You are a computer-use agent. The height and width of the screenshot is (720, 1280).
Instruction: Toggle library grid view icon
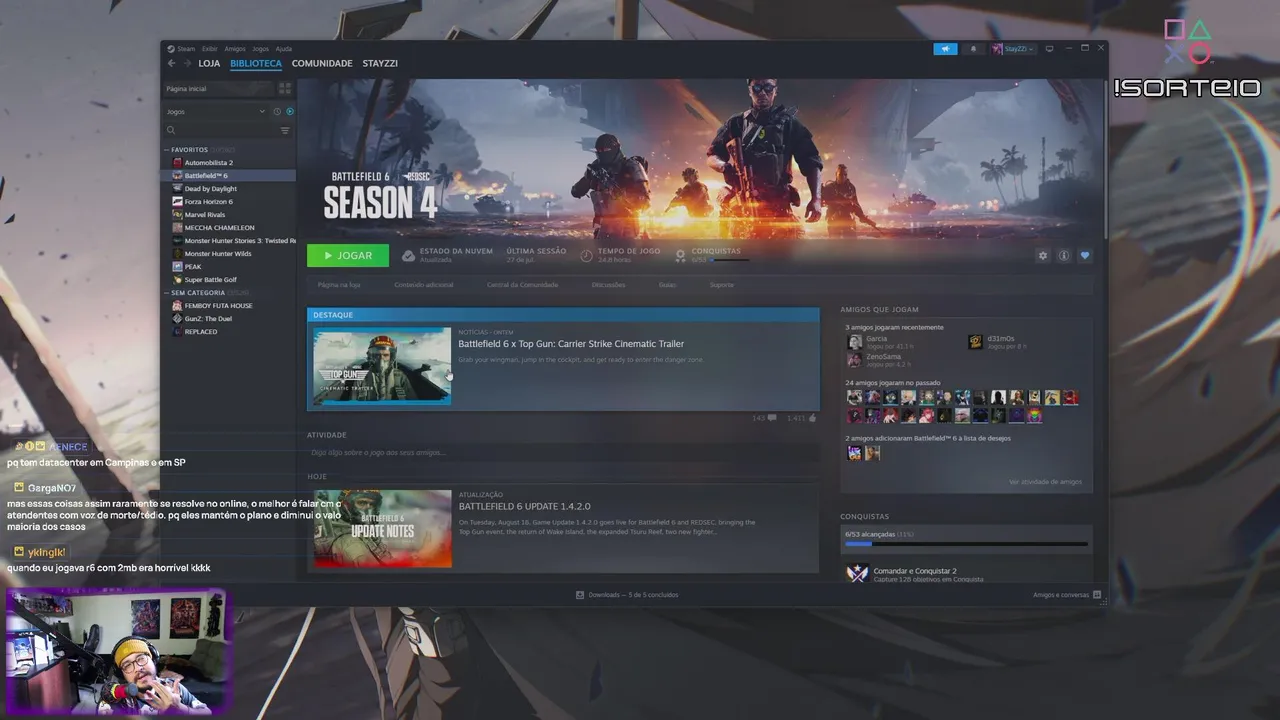[285, 89]
